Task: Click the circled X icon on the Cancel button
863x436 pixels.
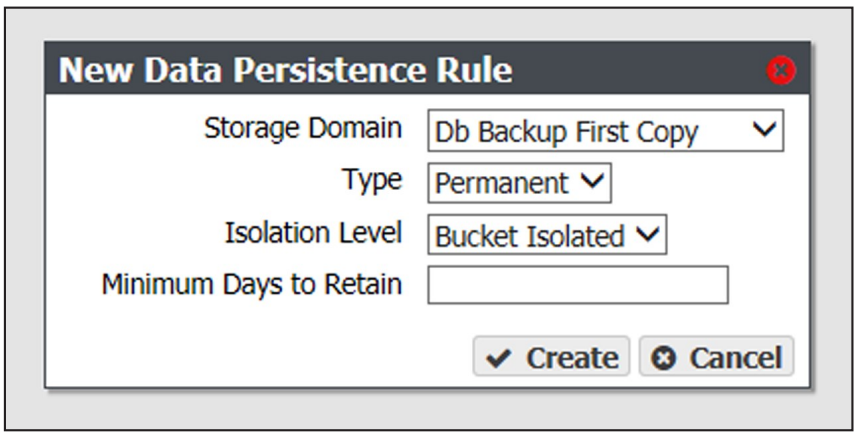Action: pos(663,359)
